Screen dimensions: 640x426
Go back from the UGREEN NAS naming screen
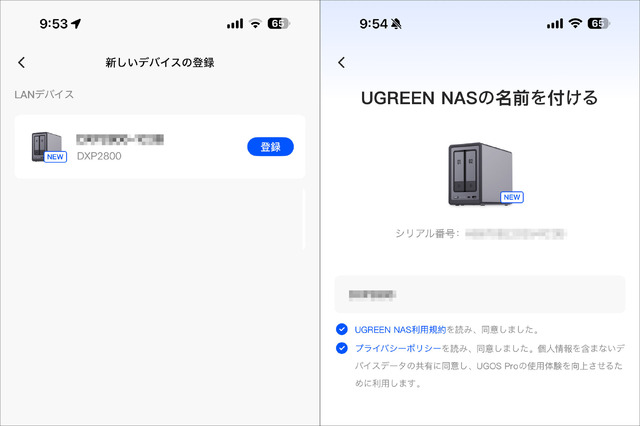(x=342, y=62)
